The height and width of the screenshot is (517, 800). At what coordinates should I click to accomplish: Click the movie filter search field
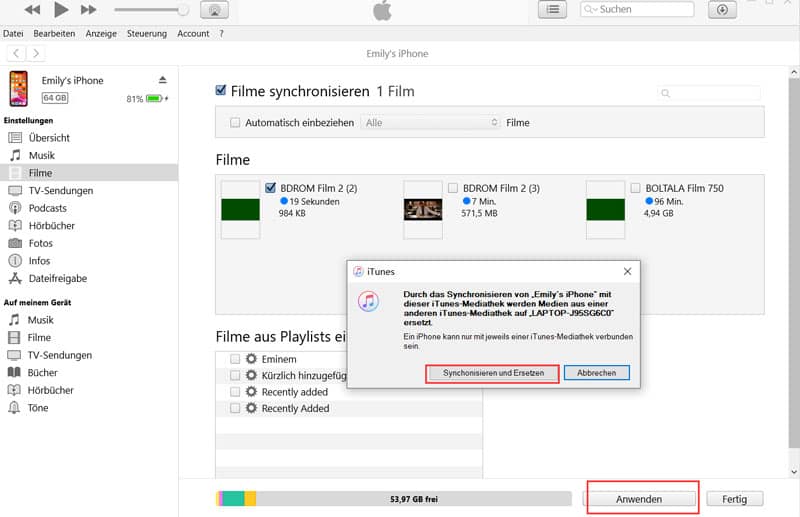coord(709,93)
